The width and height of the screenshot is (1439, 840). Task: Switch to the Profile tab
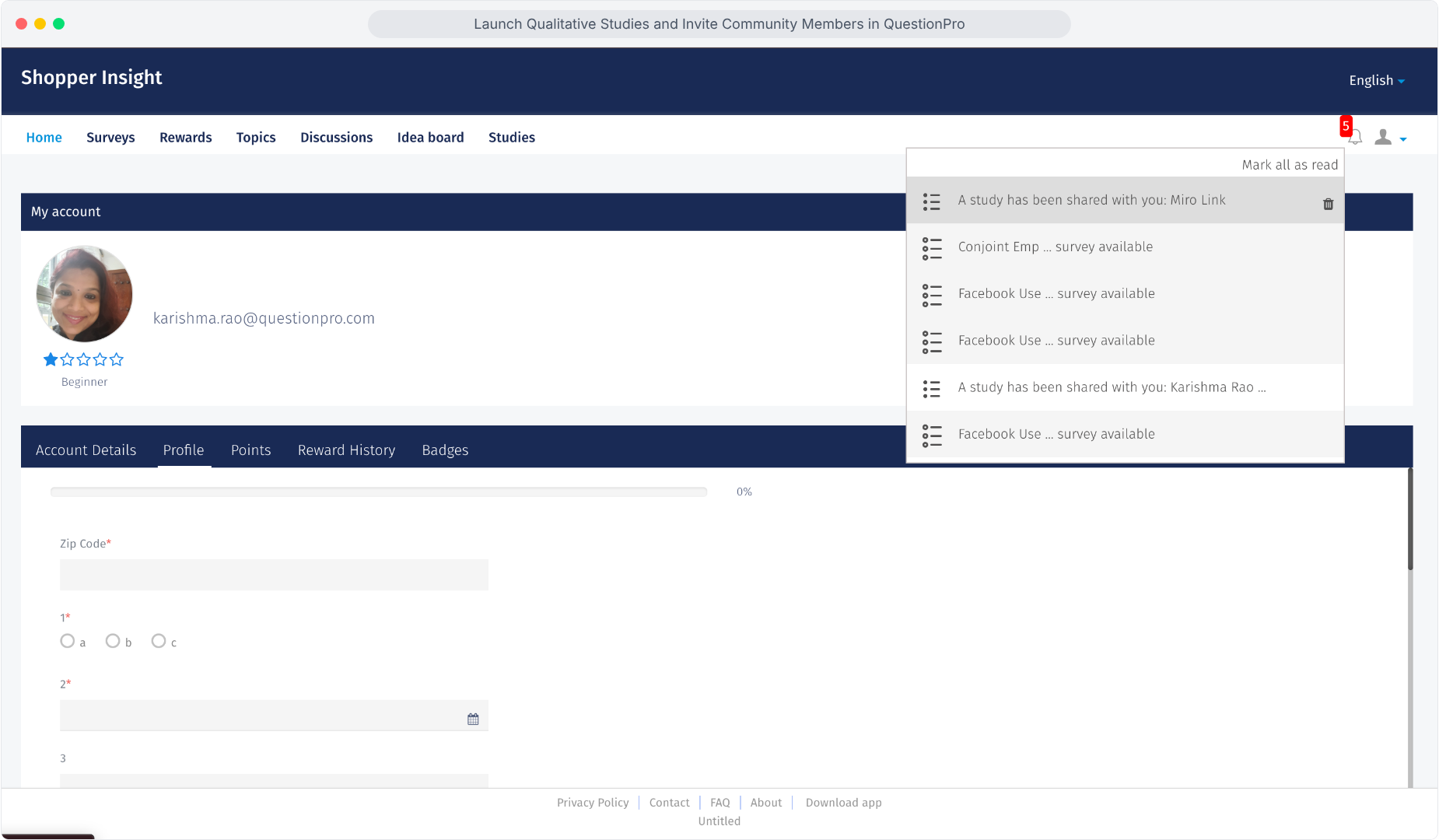pos(184,450)
